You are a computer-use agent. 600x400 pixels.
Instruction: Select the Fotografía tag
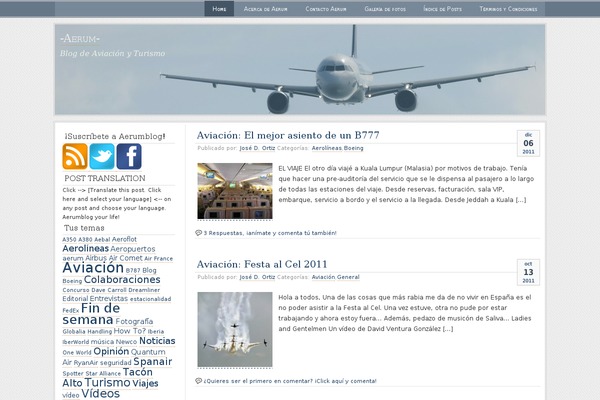click(x=134, y=322)
